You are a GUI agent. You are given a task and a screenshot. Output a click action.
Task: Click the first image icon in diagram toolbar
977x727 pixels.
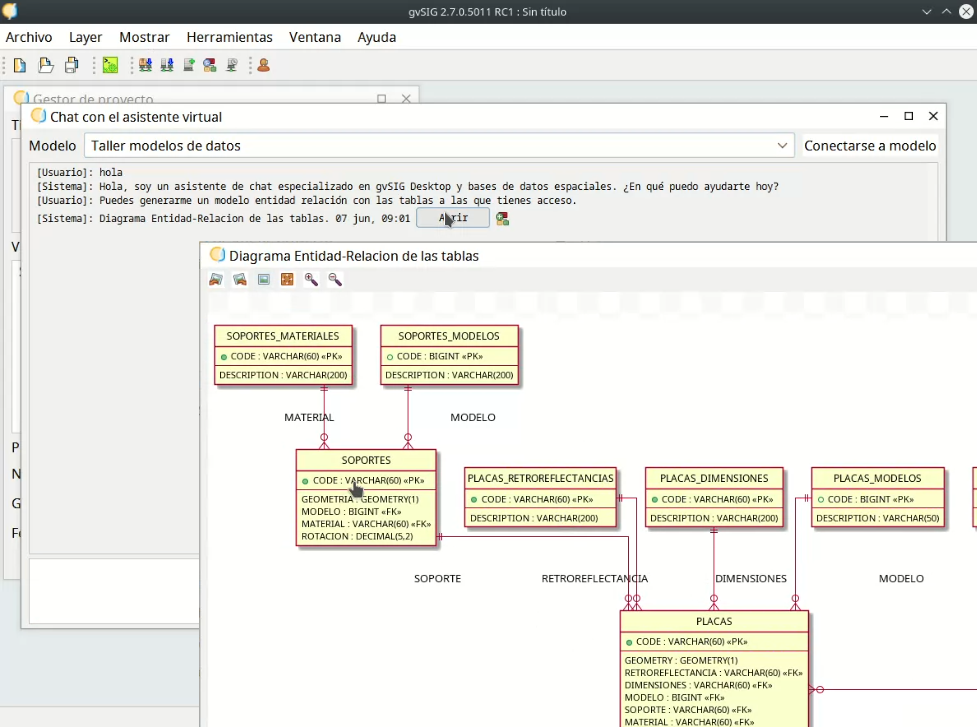pyautogui.click(x=216, y=280)
